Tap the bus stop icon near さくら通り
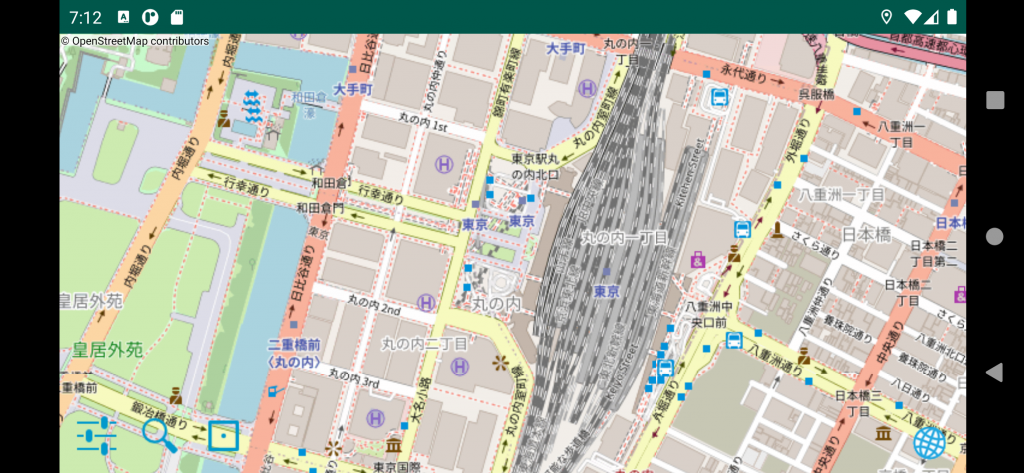Image resolution: width=1024 pixels, height=473 pixels. point(742,229)
